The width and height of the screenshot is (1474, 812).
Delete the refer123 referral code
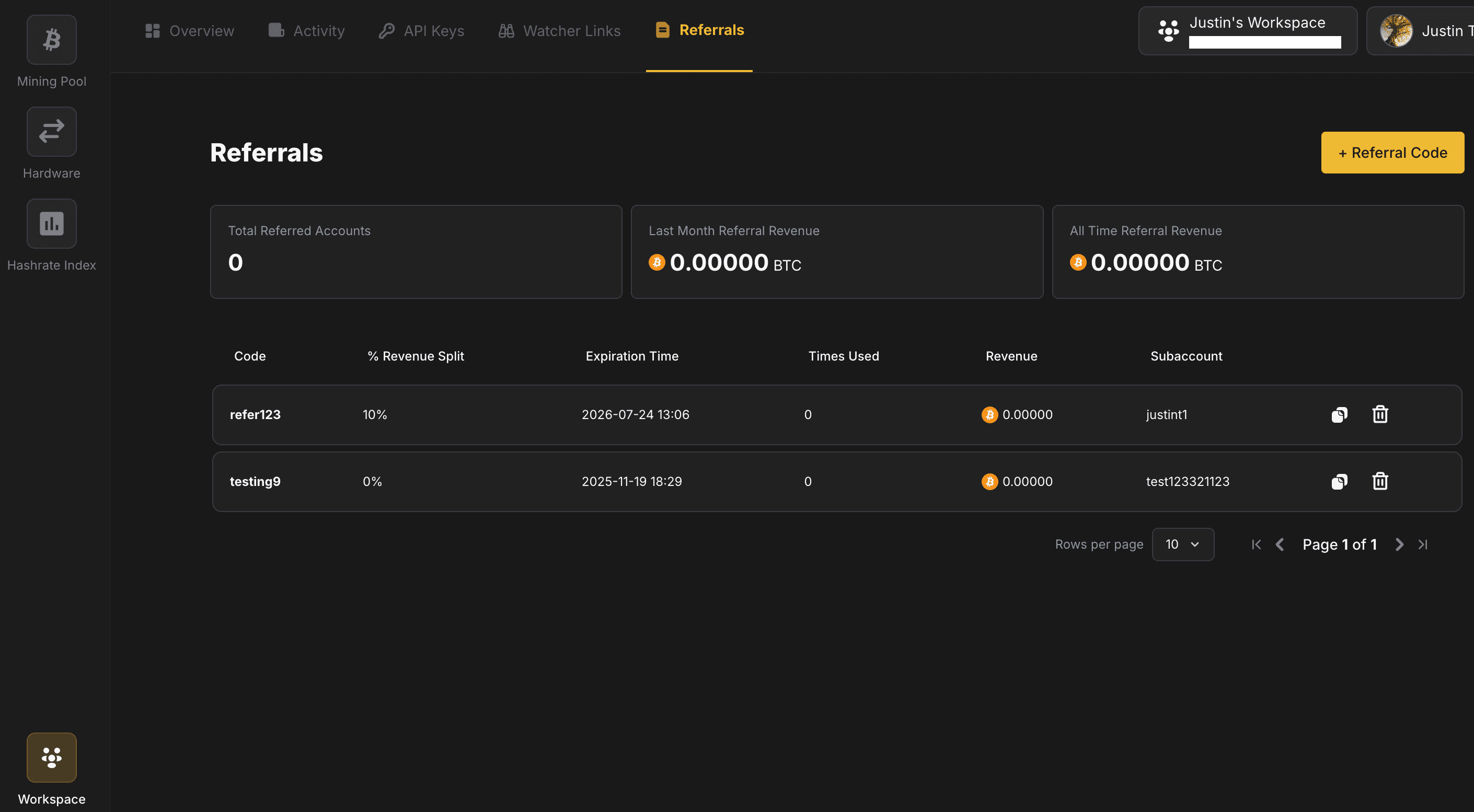click(1380, 414)
